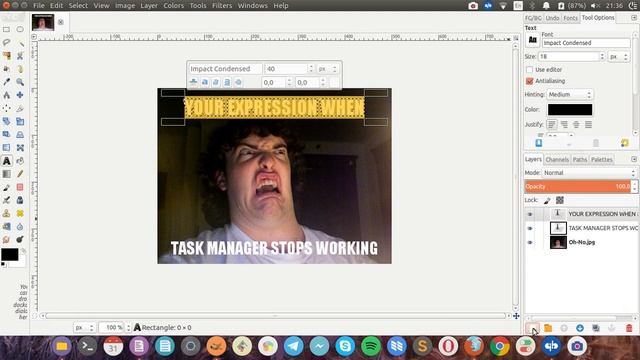The width and height of the screenshot is (640, 360).
Task: Select the Ellipse Select tool
Action: pyautogui.click(x=20, y=29)
